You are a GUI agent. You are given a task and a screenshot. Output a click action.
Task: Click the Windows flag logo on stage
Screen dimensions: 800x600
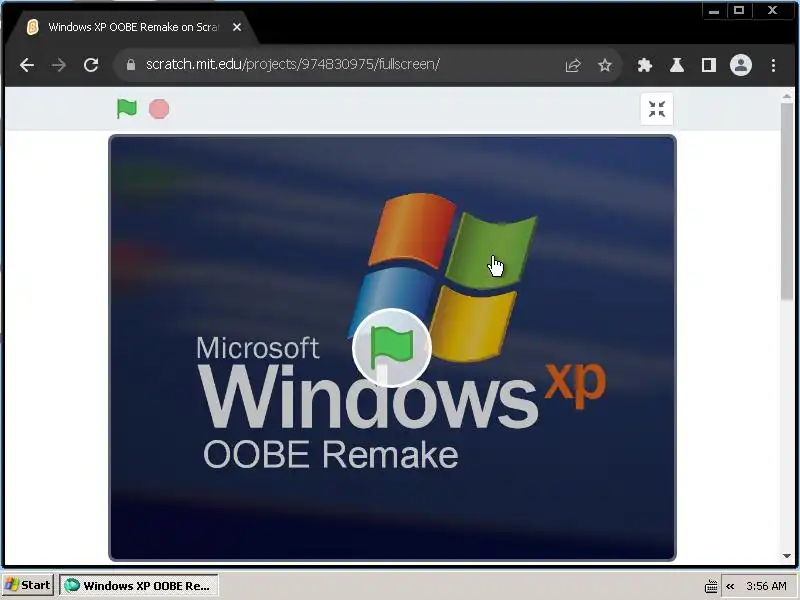[x=442, y=277]
